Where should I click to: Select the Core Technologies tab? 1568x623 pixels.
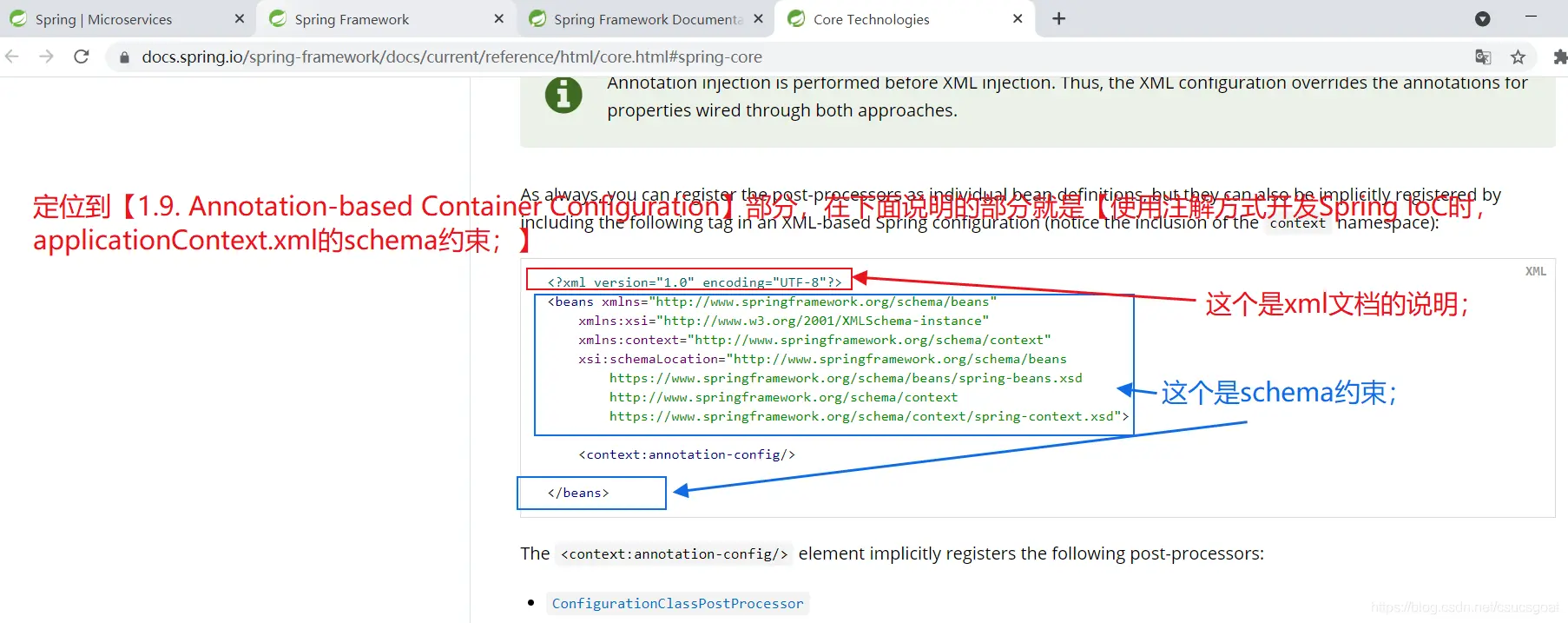coord(906,19)
